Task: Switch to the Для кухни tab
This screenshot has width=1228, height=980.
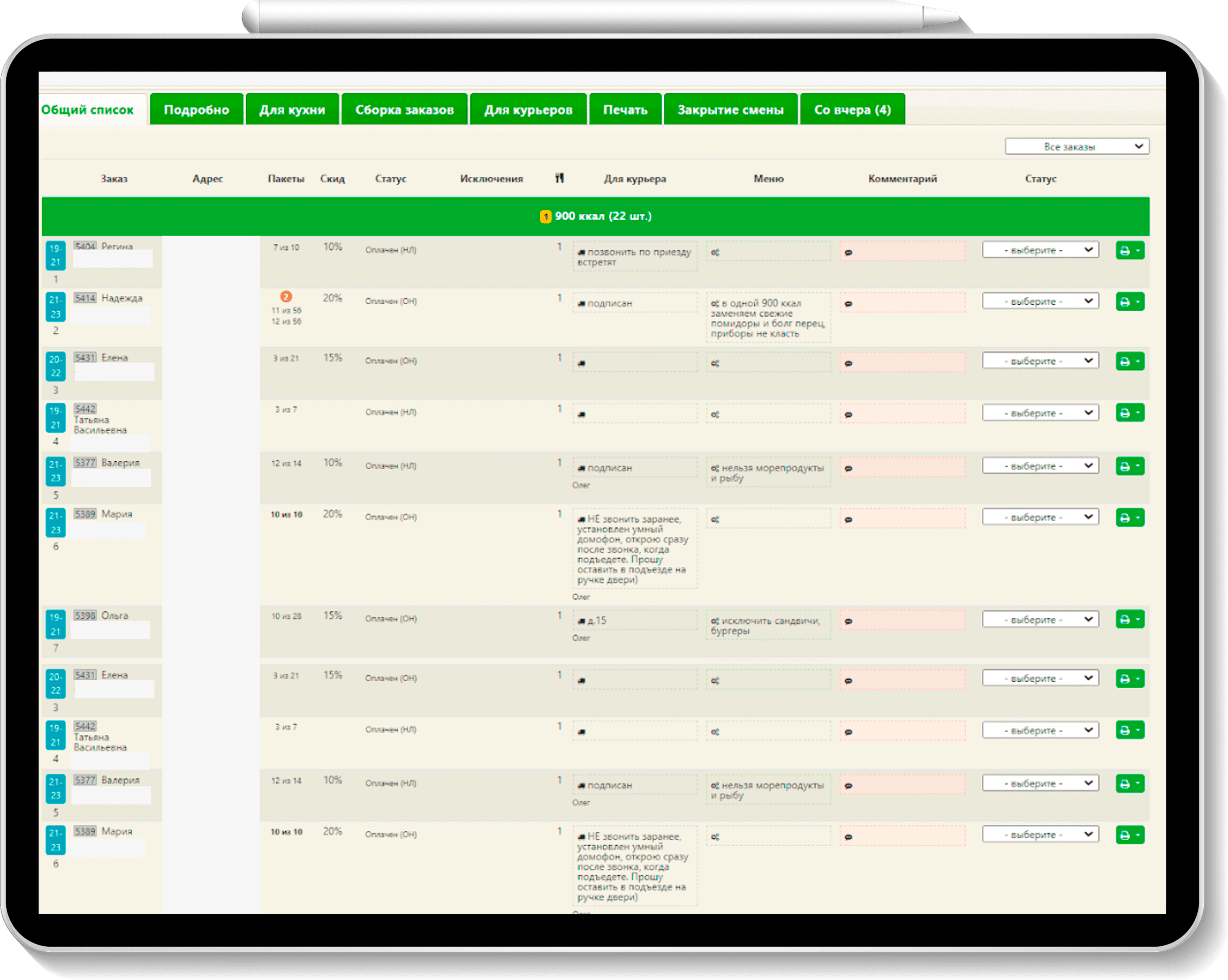Action: 292,109
